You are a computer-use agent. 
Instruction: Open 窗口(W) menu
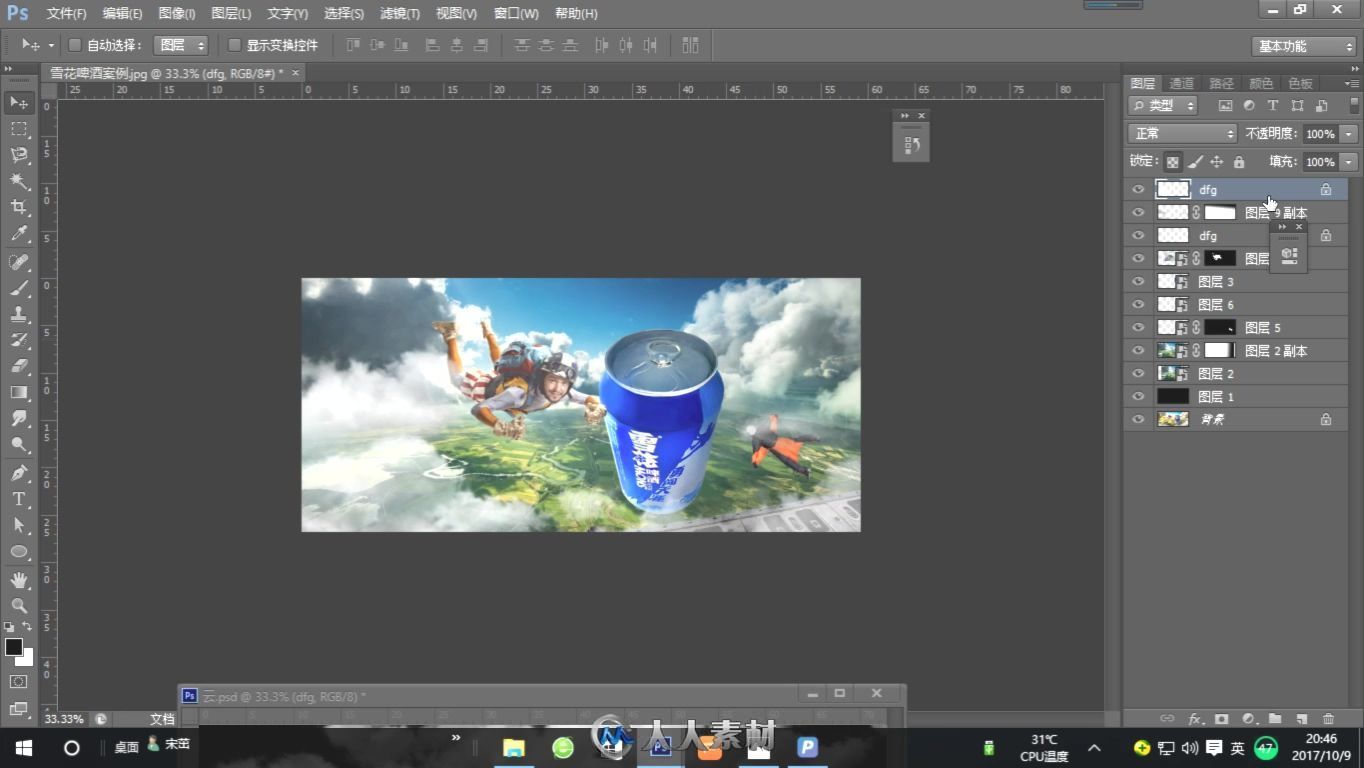(516, 13)
